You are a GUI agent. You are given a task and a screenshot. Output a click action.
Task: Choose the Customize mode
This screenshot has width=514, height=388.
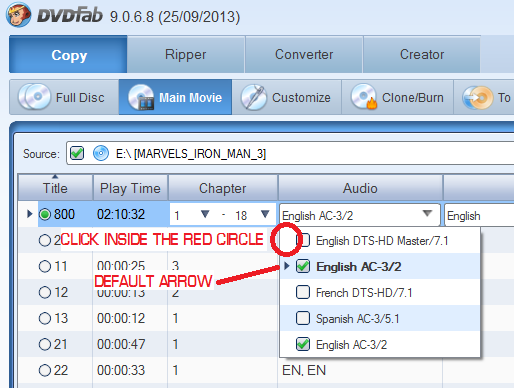click(287, 97)
